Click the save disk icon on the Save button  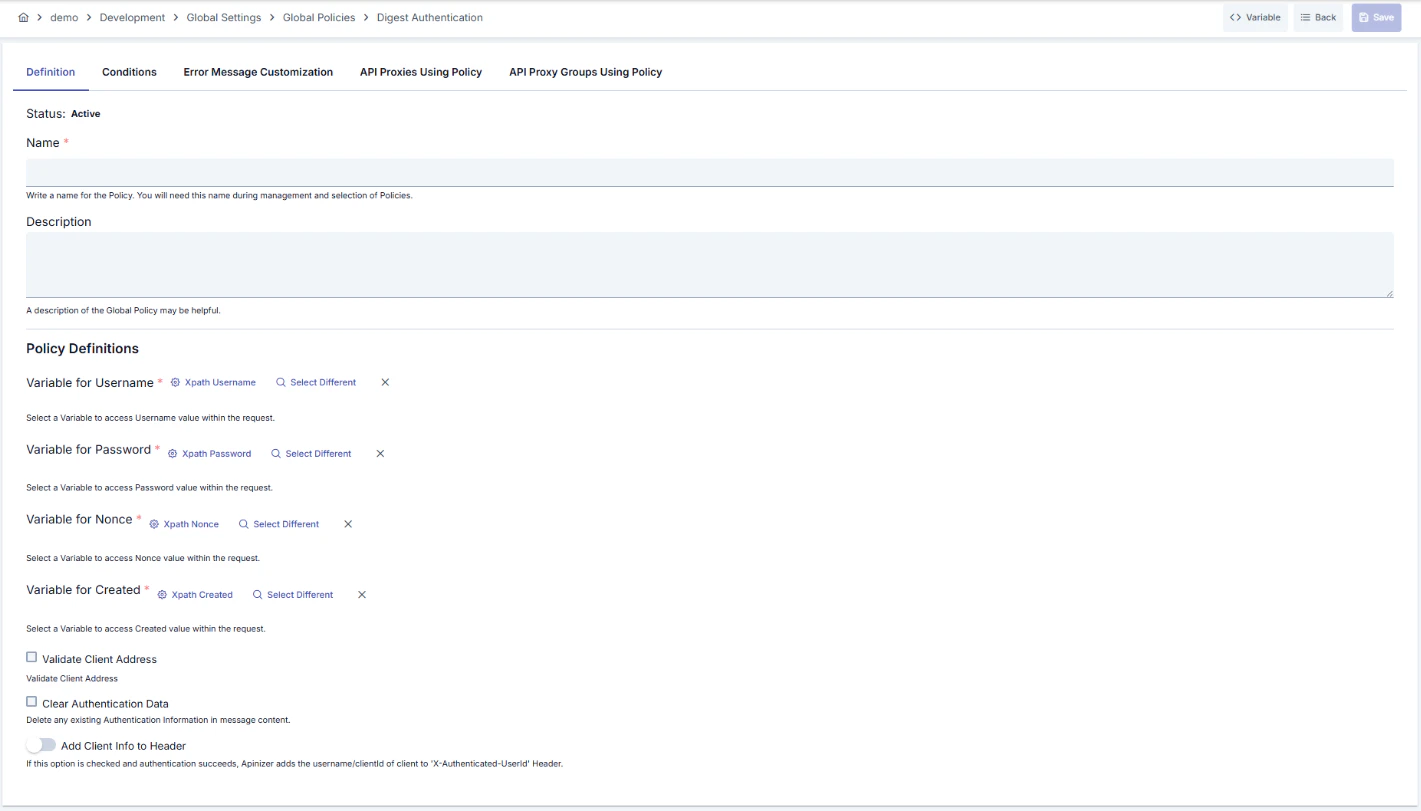click(1365, 17)
